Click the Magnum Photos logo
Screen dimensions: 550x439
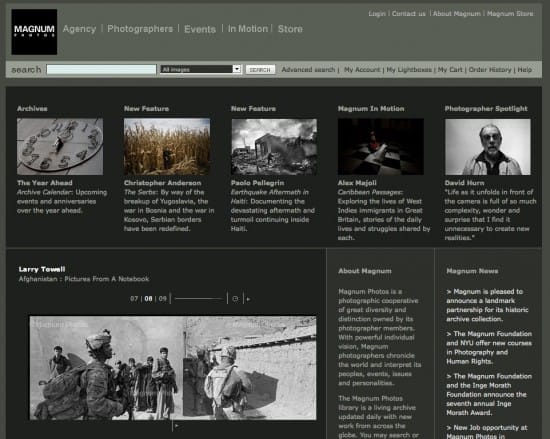(34, 32)
